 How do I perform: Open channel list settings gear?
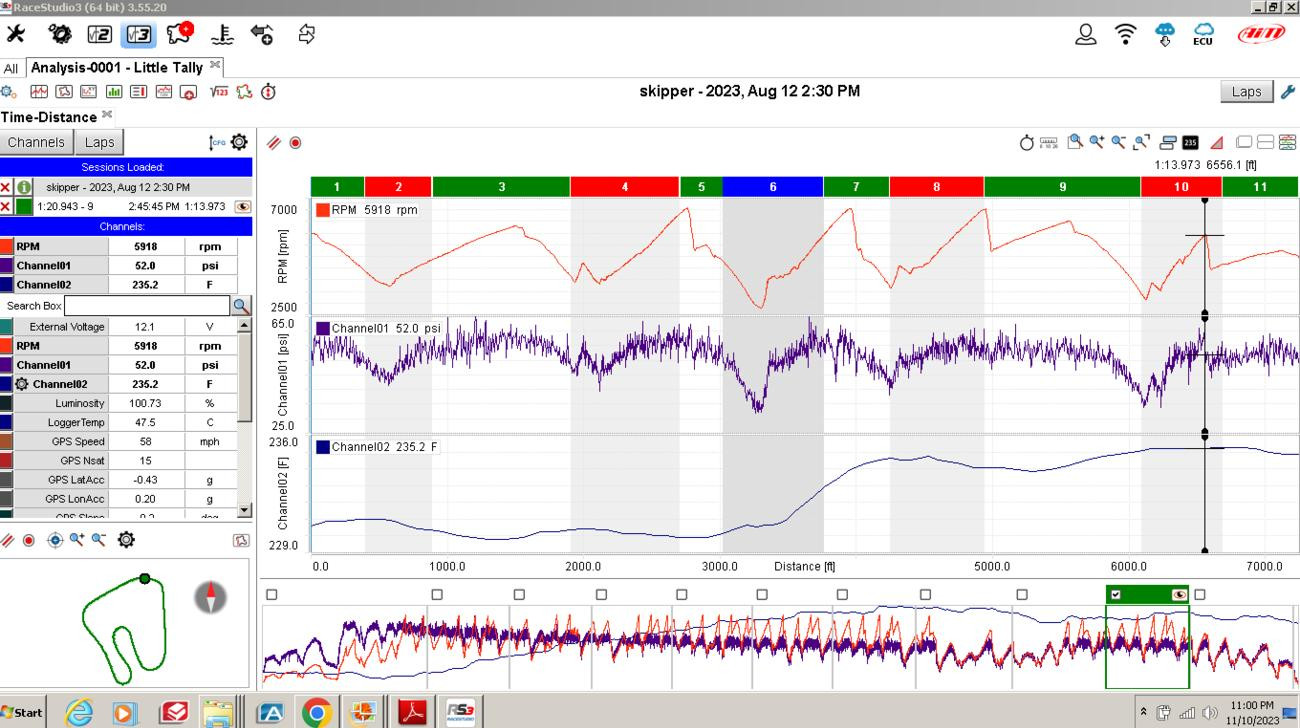tap(239, 142)
